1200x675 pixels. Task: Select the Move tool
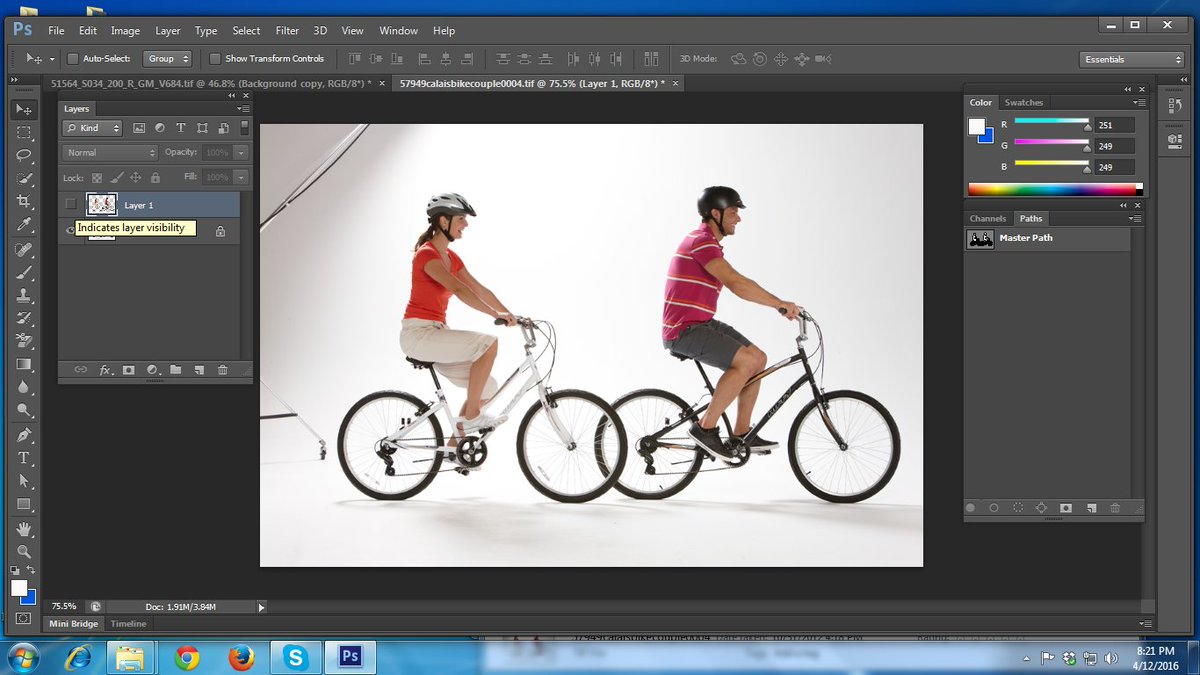pos(24,108)
